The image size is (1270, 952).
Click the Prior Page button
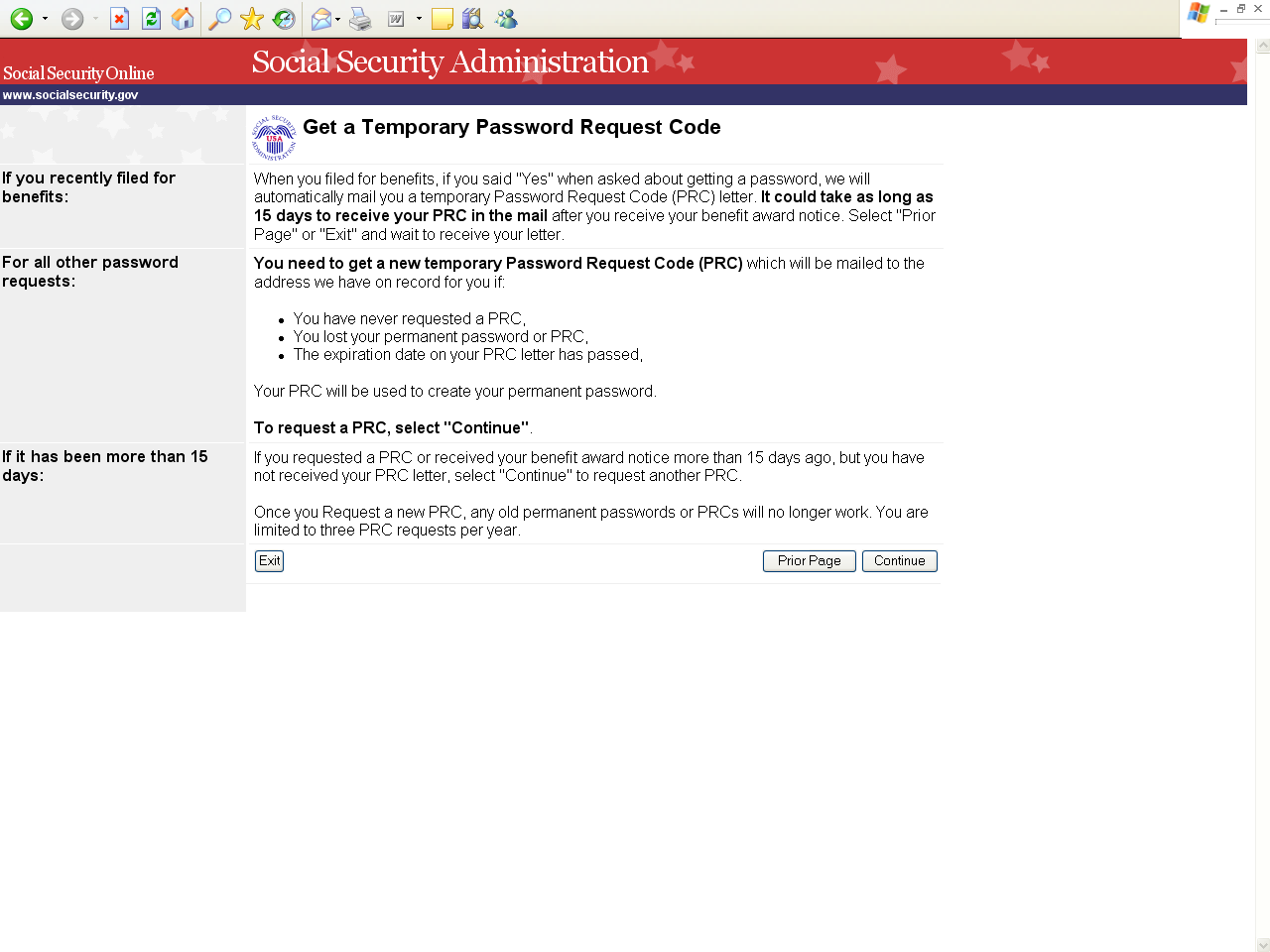click(810, 561)
